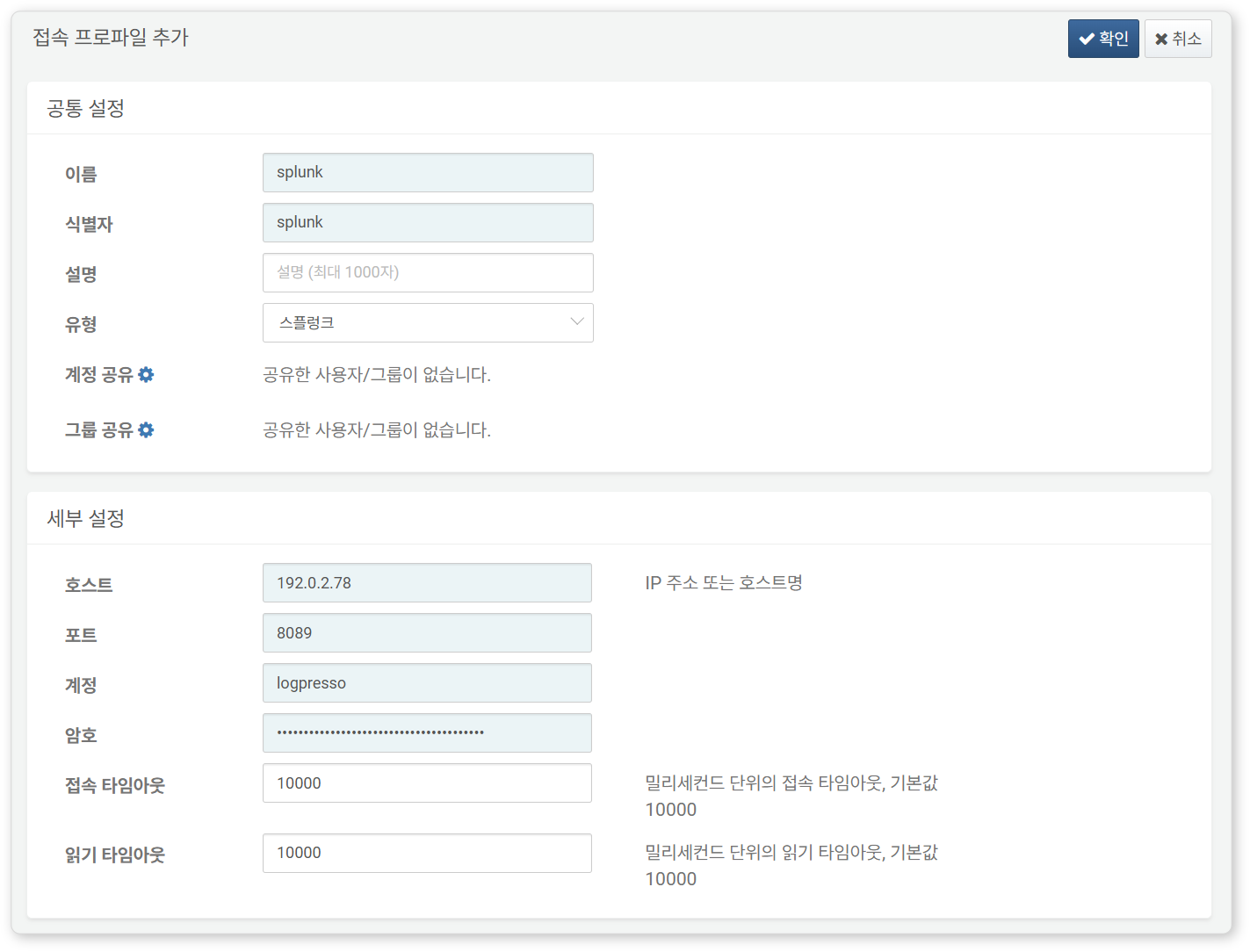The width and height of the screenshot is (1250, 952).
Task: Edit the 호스트 field with 192.0.2.78
Action: [x=427, y=582]
